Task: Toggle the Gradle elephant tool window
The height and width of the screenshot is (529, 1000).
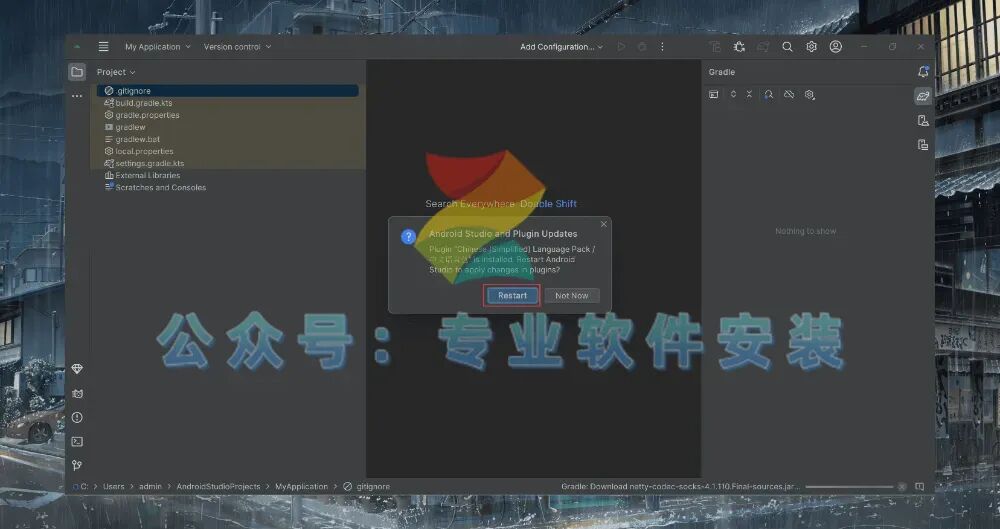Action: point(923,96)
